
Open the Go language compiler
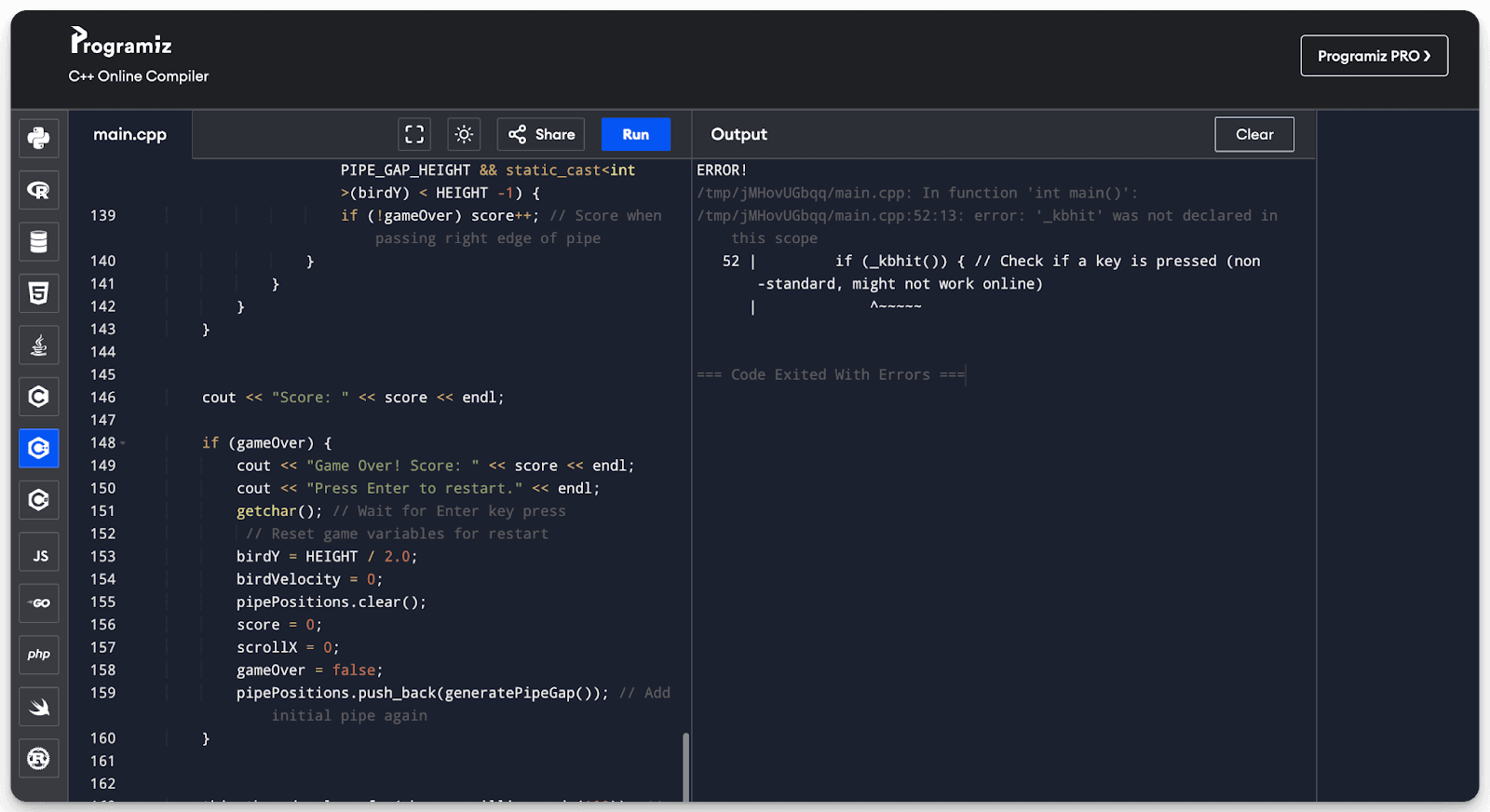(x=38, y=603)
